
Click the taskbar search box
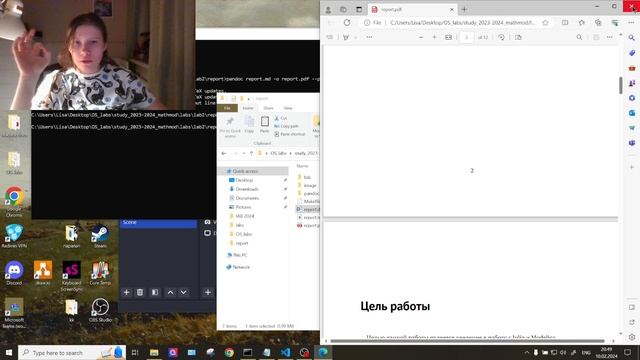(x=71, y=352)
